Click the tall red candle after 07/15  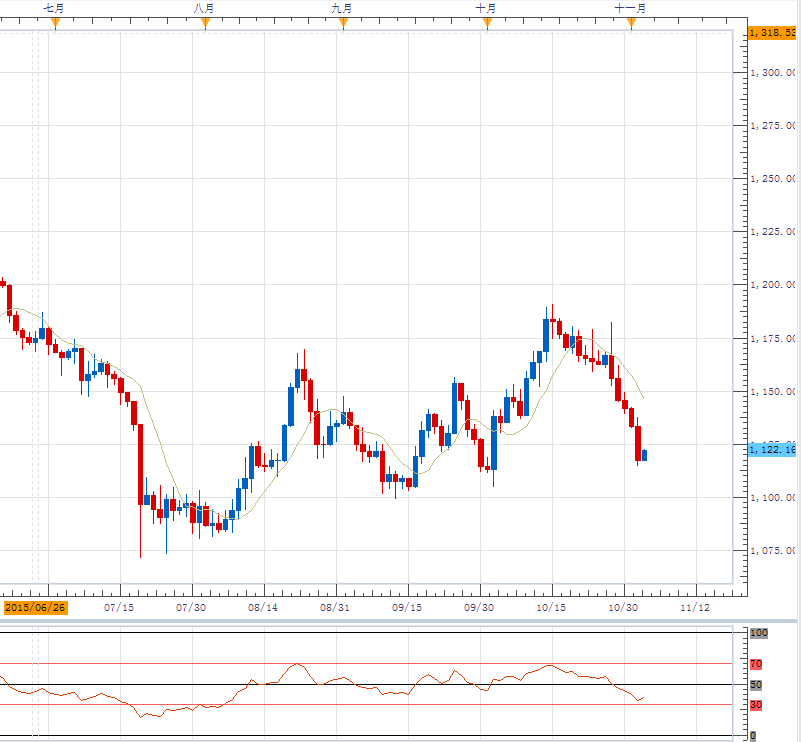pyautogui.click(x=140, y=465)
